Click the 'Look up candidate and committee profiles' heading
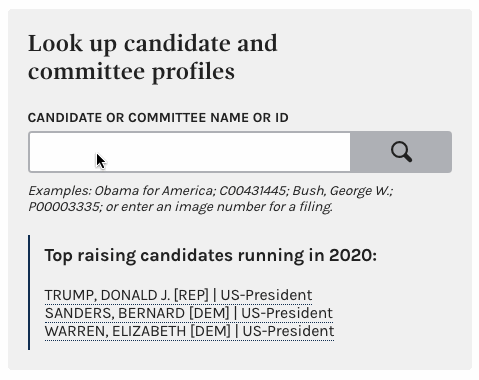The image size is (479, 380). click(153, 57)
